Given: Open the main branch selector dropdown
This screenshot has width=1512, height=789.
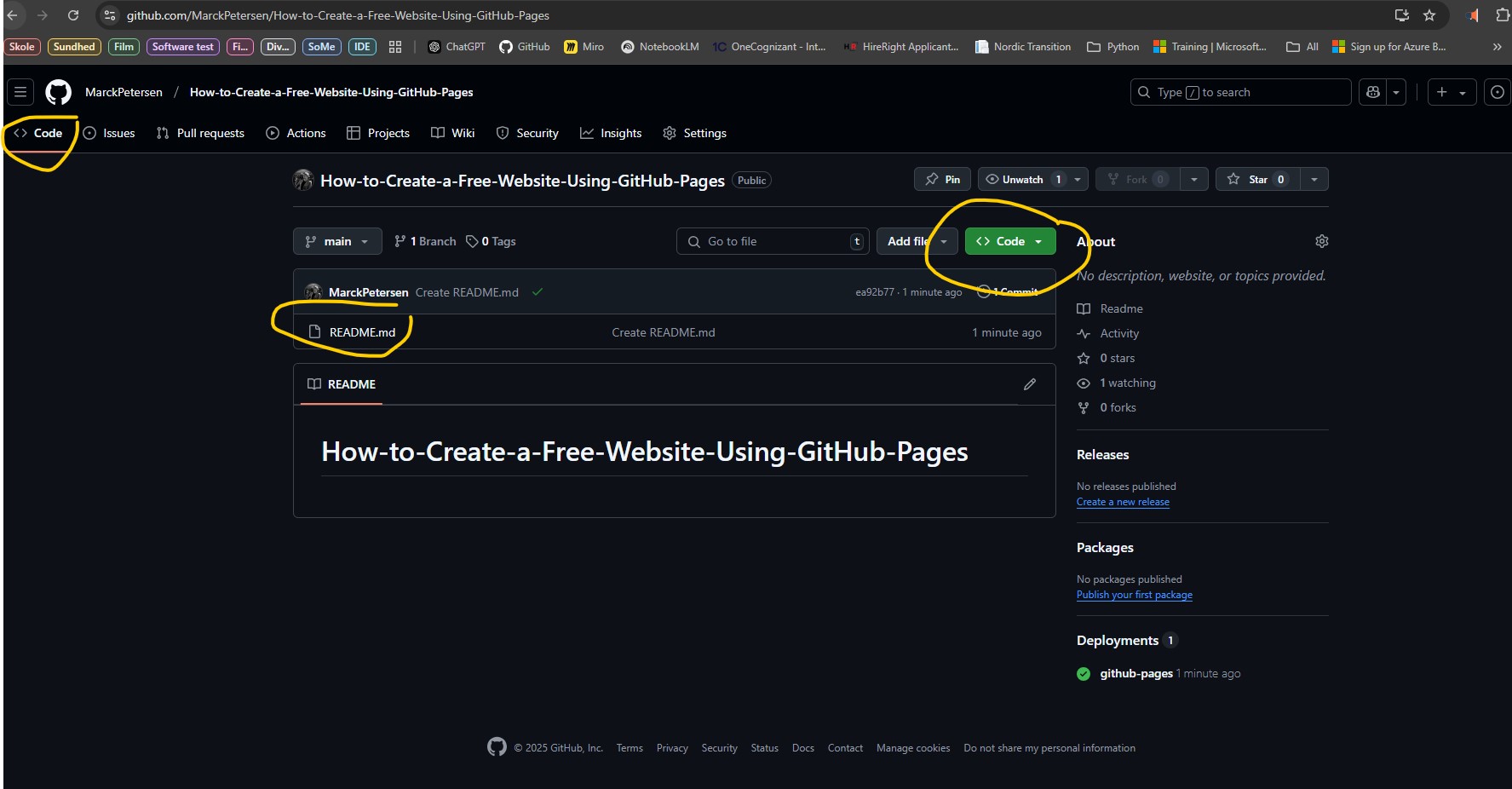Looking at the screenshot, I should point(337,241).
